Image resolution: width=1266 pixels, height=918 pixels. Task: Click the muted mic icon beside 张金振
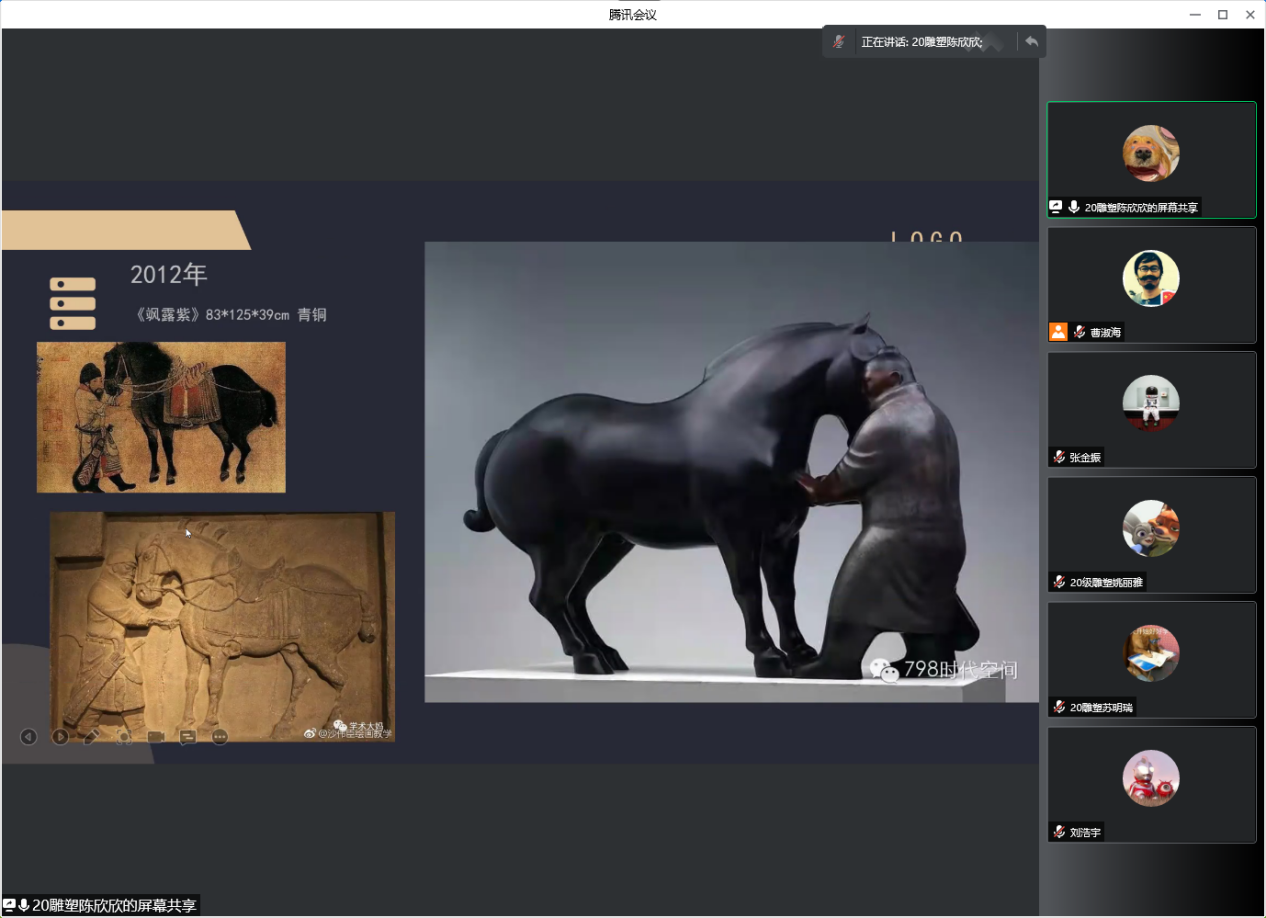pyautogui.click(x=1058, y=457)
